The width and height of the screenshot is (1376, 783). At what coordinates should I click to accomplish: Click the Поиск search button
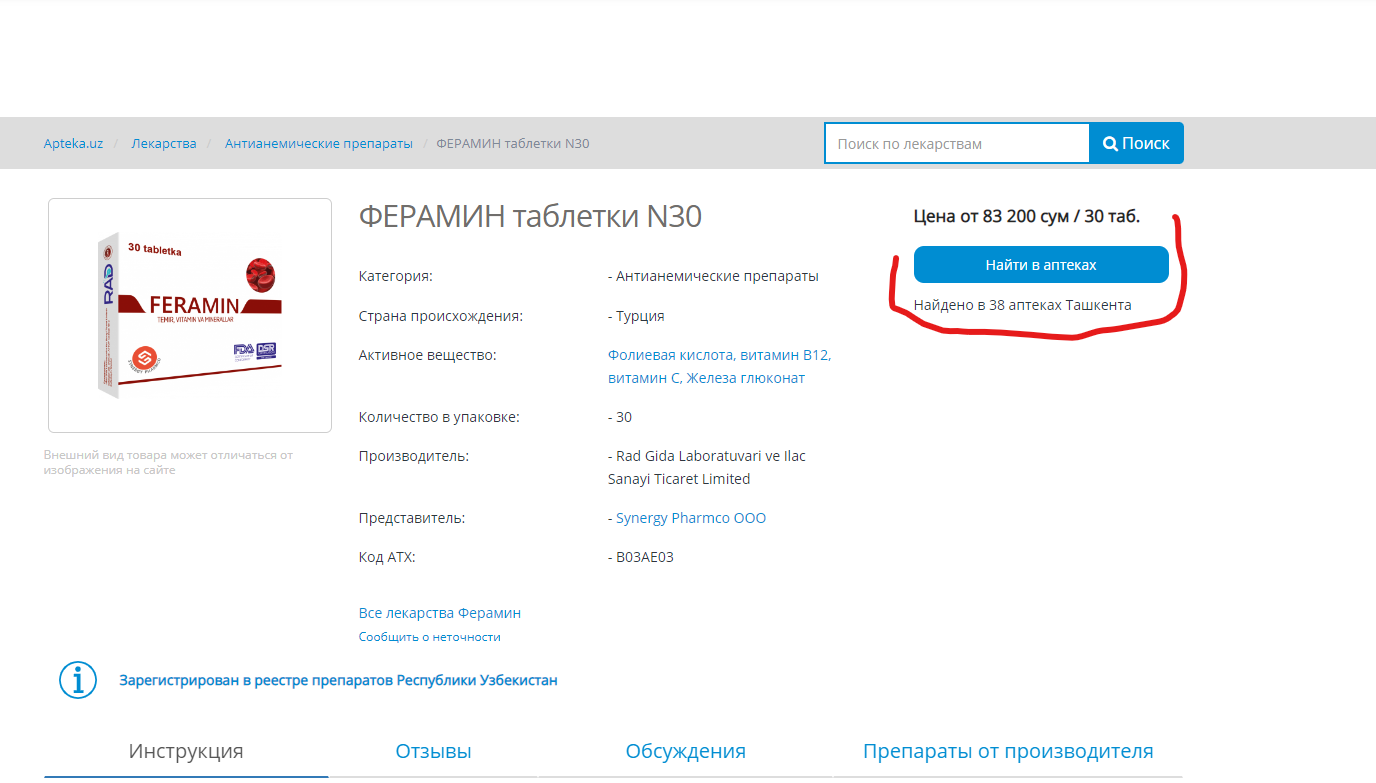pos(1136,143)
